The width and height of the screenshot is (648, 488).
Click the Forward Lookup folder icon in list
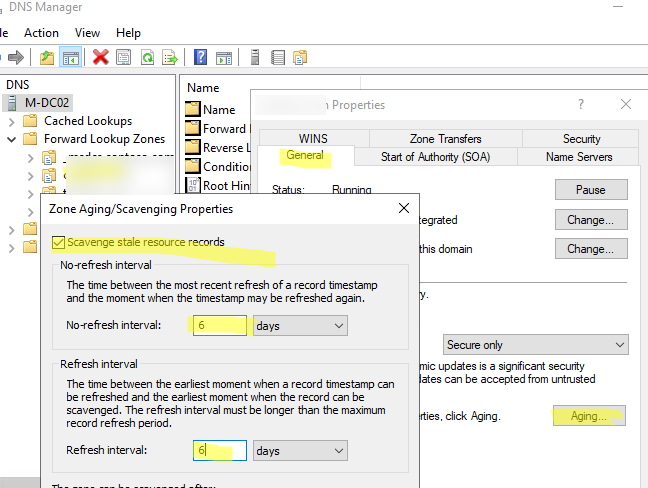[x=193, y=128]
